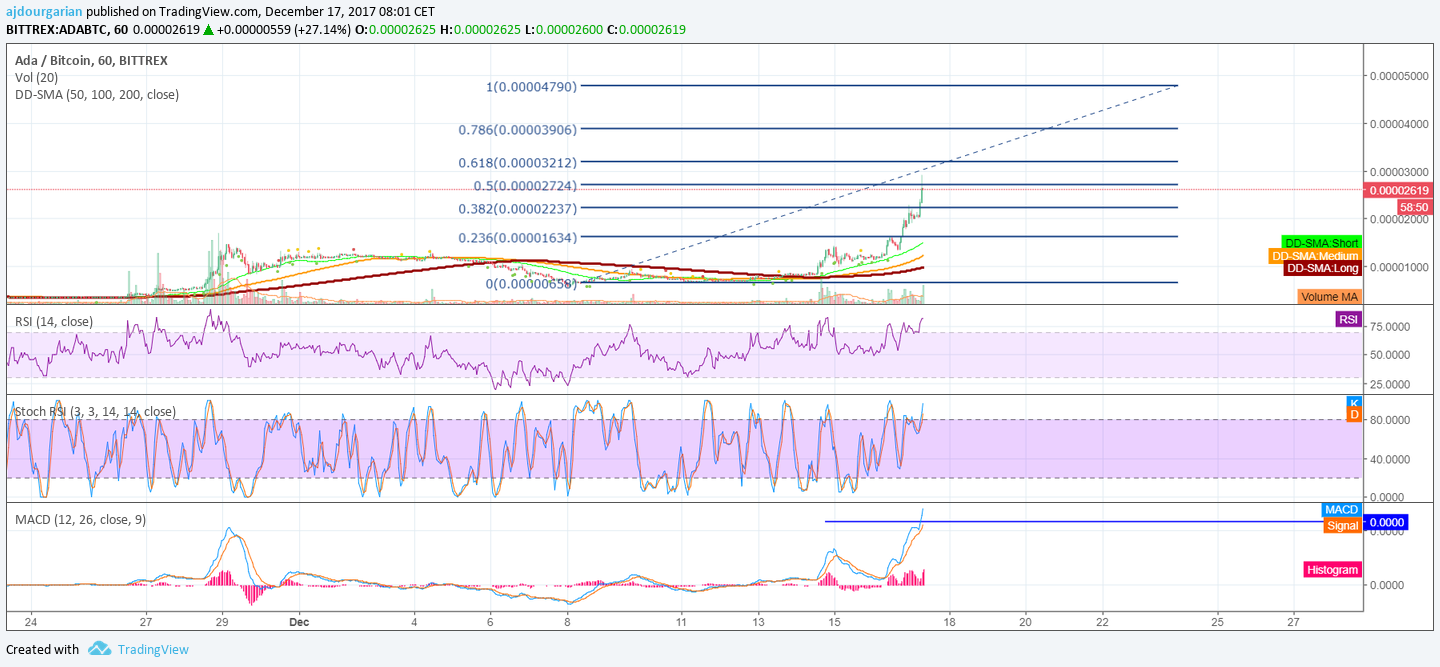The height and width of the screenshot is (667, 1440).
Task: Click the Stoch RSI (3, 3, 14, 14, close) legend
Action: click(95, 411)
